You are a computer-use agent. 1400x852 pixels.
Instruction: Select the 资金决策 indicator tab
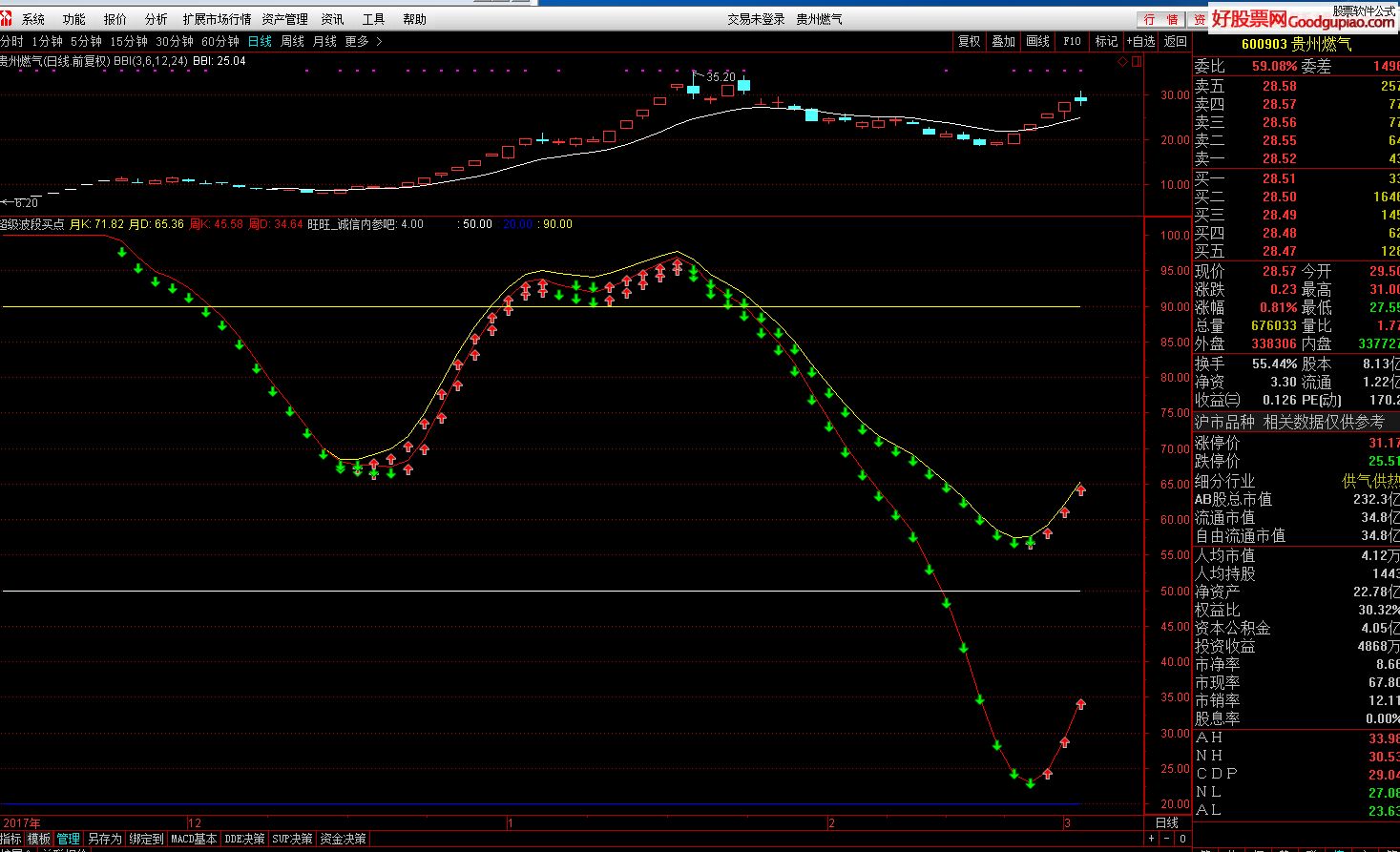[x=343, y=839]
